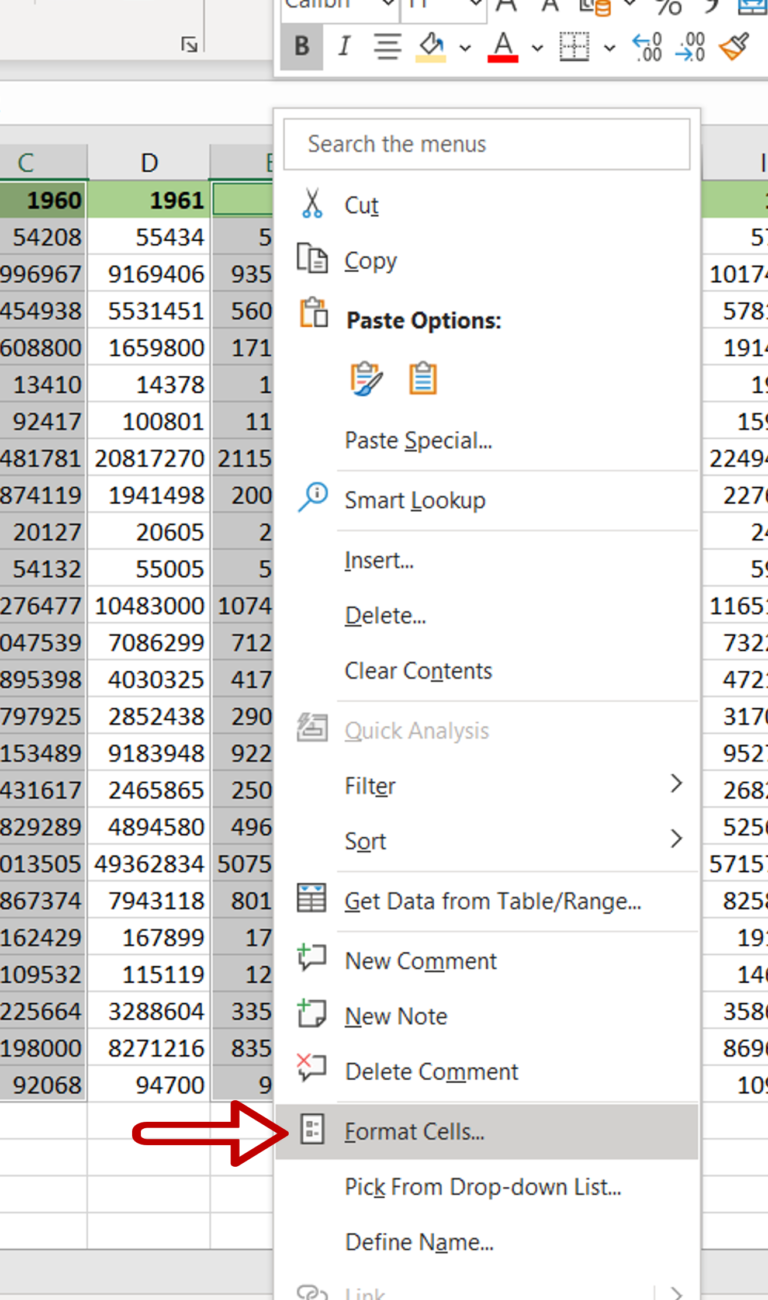
Task: Increase decimal places
Action: tap(646, 46)
